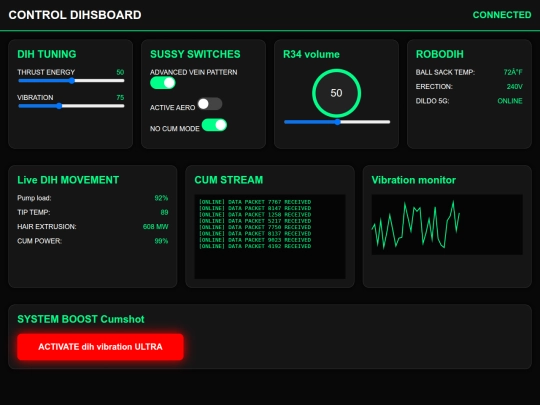Click the CONNECTED status text
The image size is (540, 405).
point(502,15)
